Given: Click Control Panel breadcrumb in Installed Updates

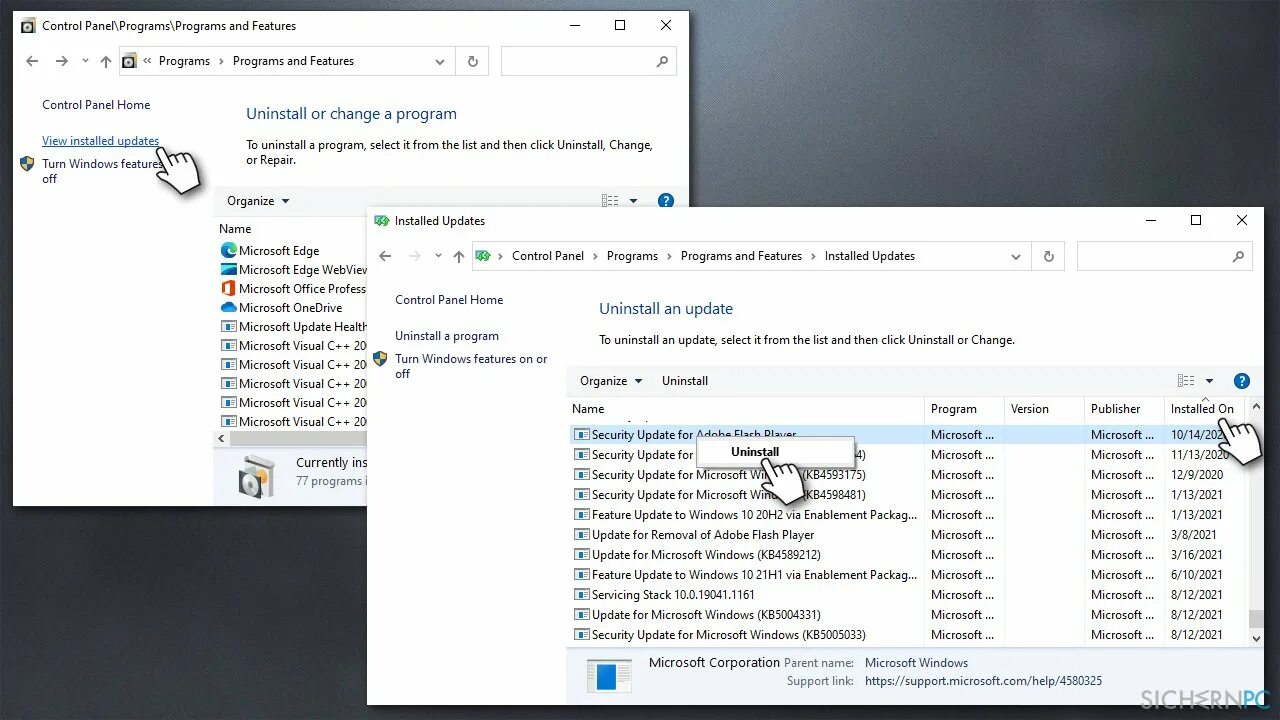Looking at the screenshot, I should click(548, 256).
